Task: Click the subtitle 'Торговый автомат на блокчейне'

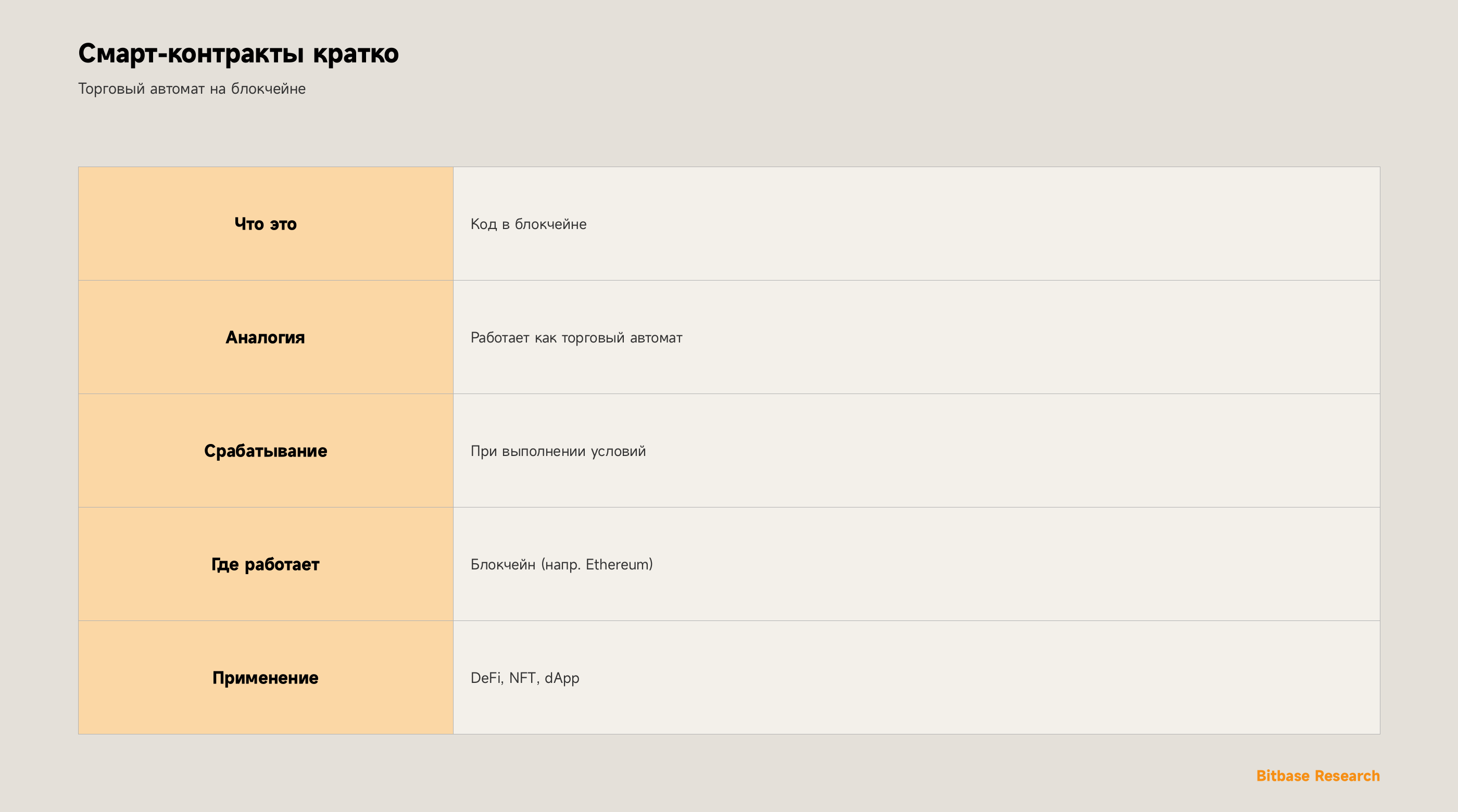Action: [192, 89]
